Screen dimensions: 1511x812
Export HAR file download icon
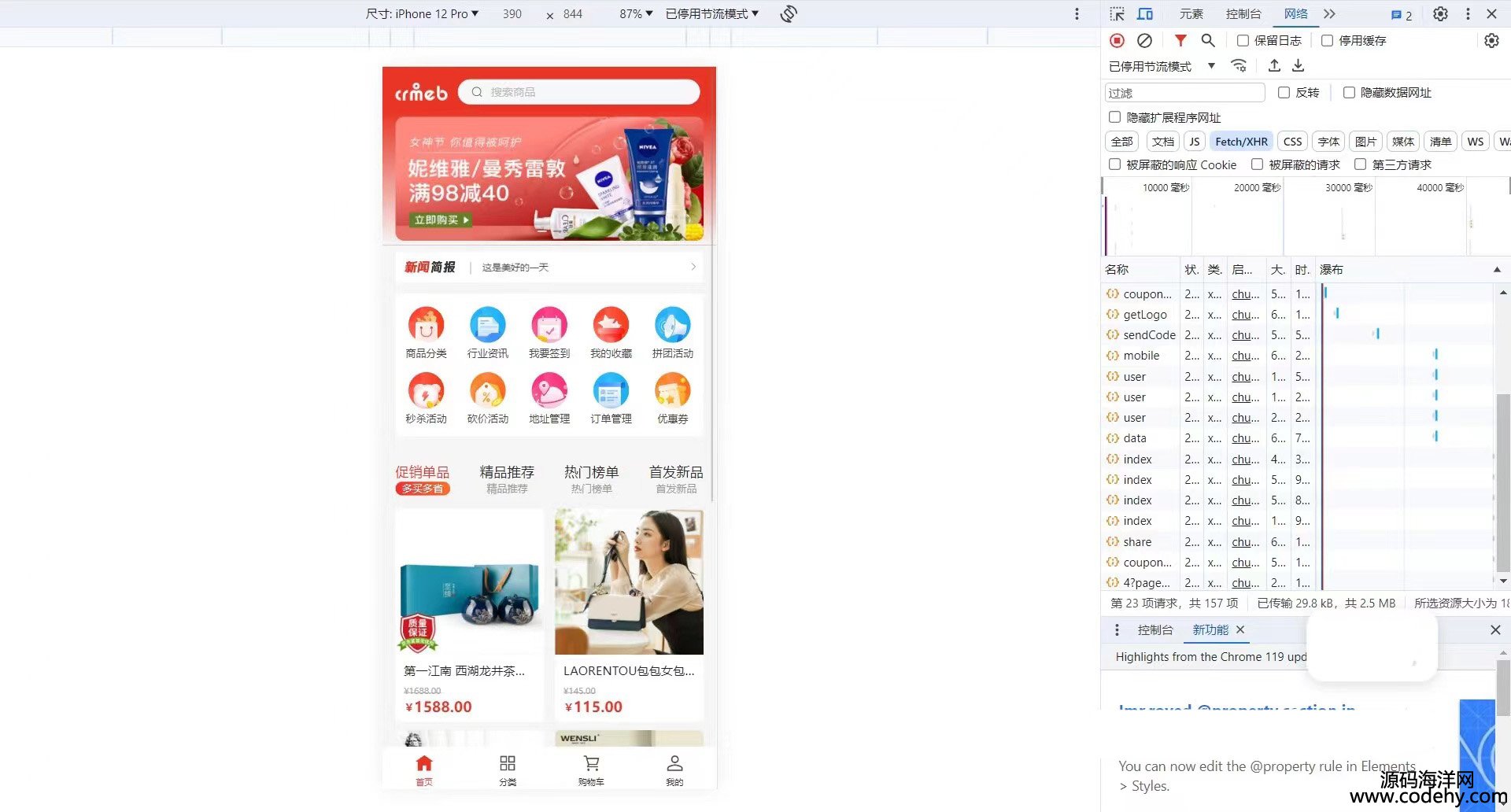click(x=1299, y=65)
